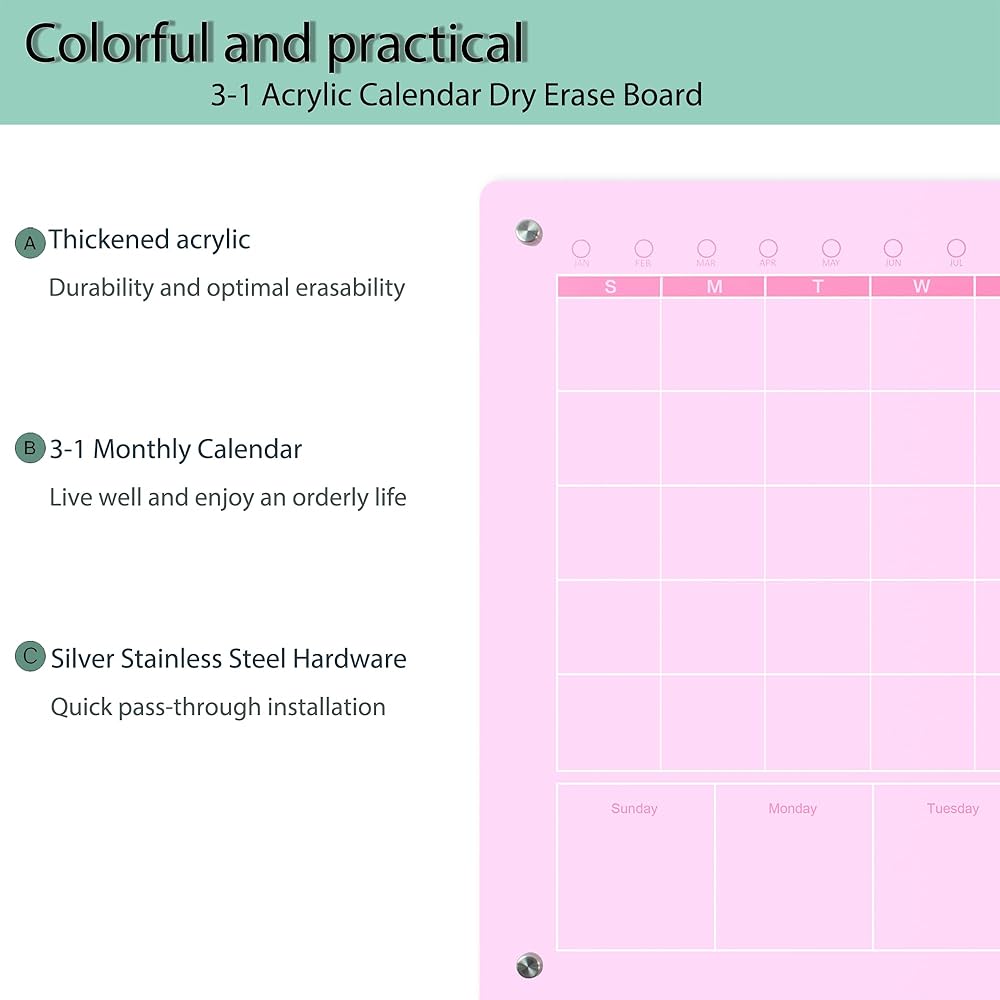Mark the MAY month circle
Viewport: 1000px width, 1000px height.
831,248
